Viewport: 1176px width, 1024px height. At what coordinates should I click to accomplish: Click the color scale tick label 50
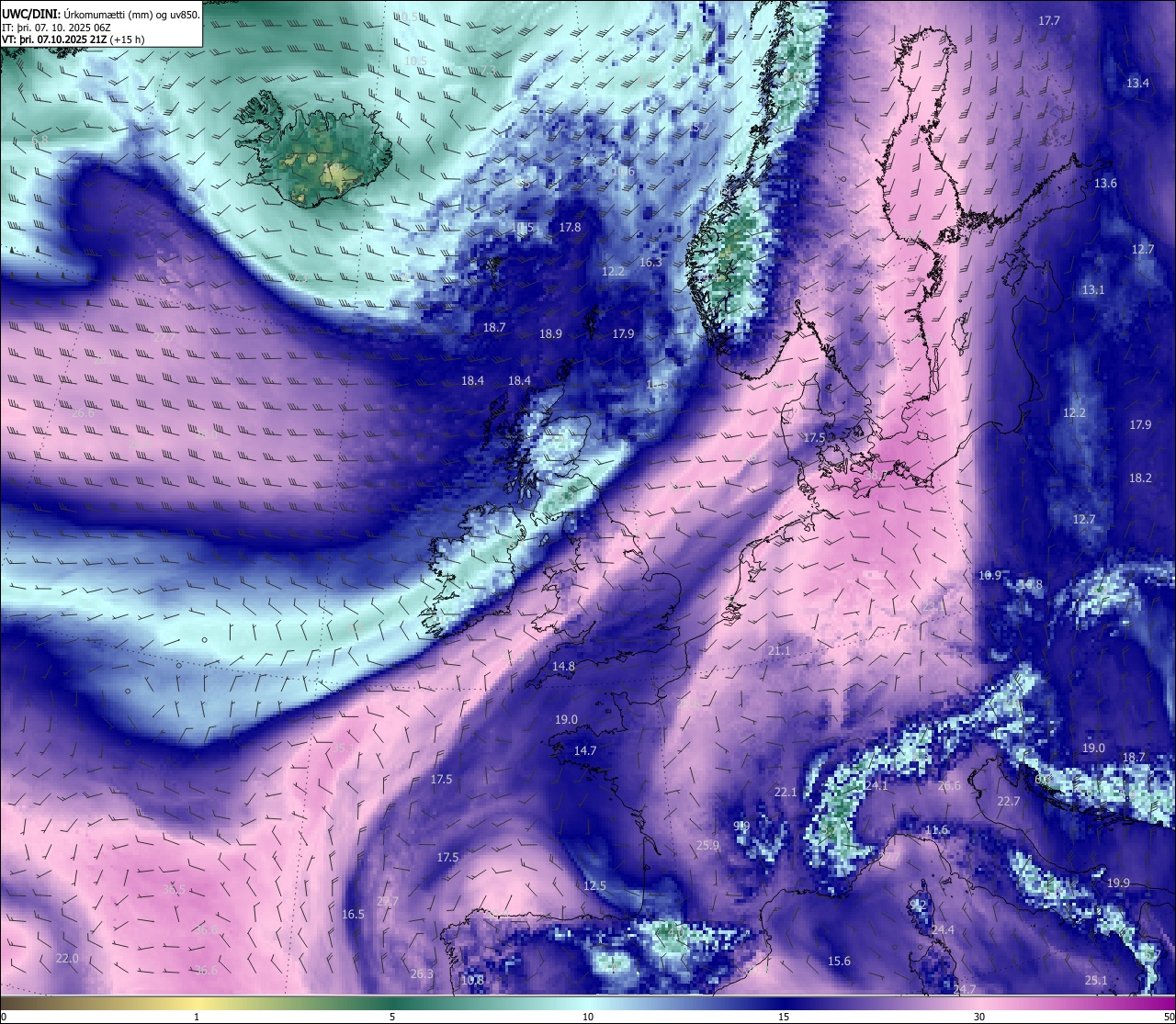pos(1169,1017)
